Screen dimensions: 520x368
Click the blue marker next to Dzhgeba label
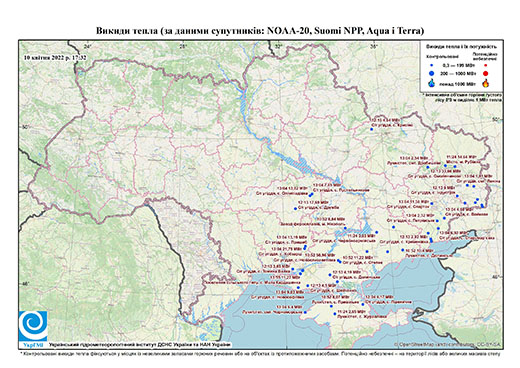295,209
